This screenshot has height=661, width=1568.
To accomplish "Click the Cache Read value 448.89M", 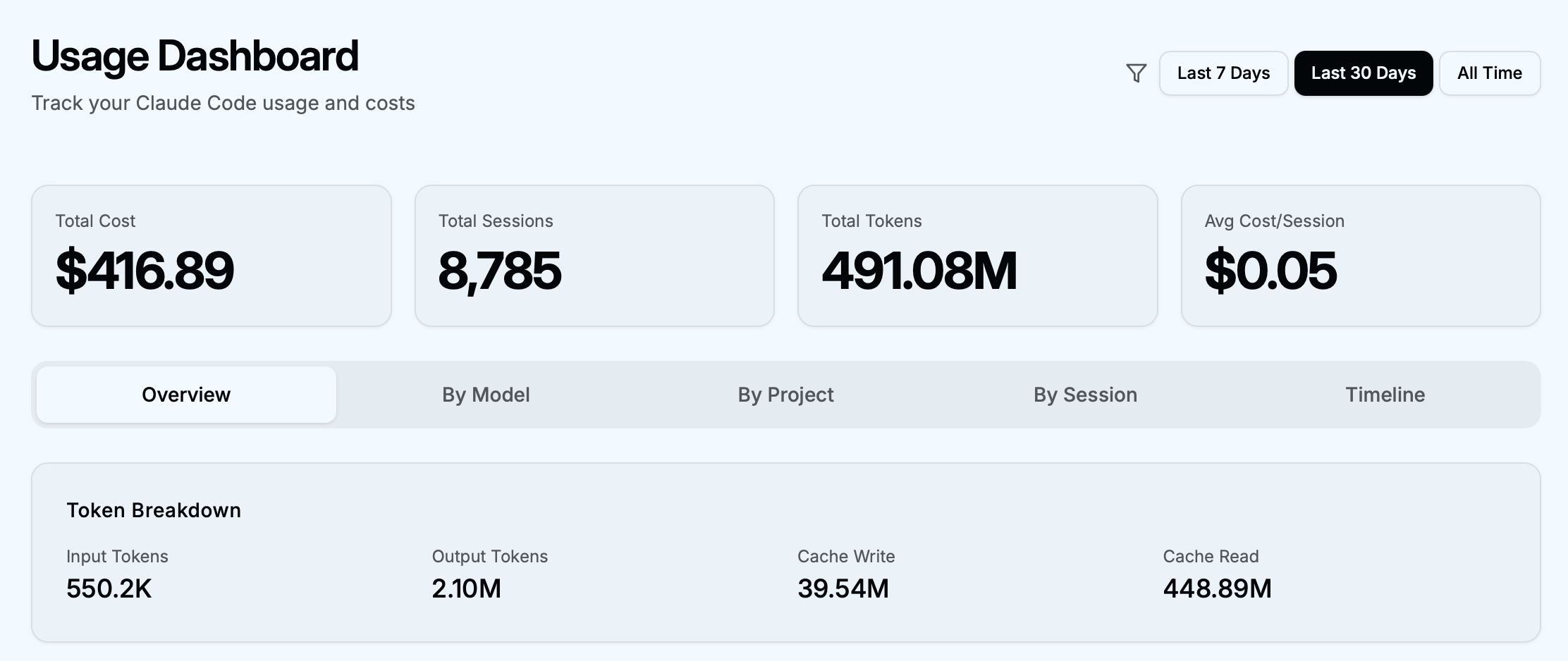I will pyautogui.click(x=1217, y=588).
